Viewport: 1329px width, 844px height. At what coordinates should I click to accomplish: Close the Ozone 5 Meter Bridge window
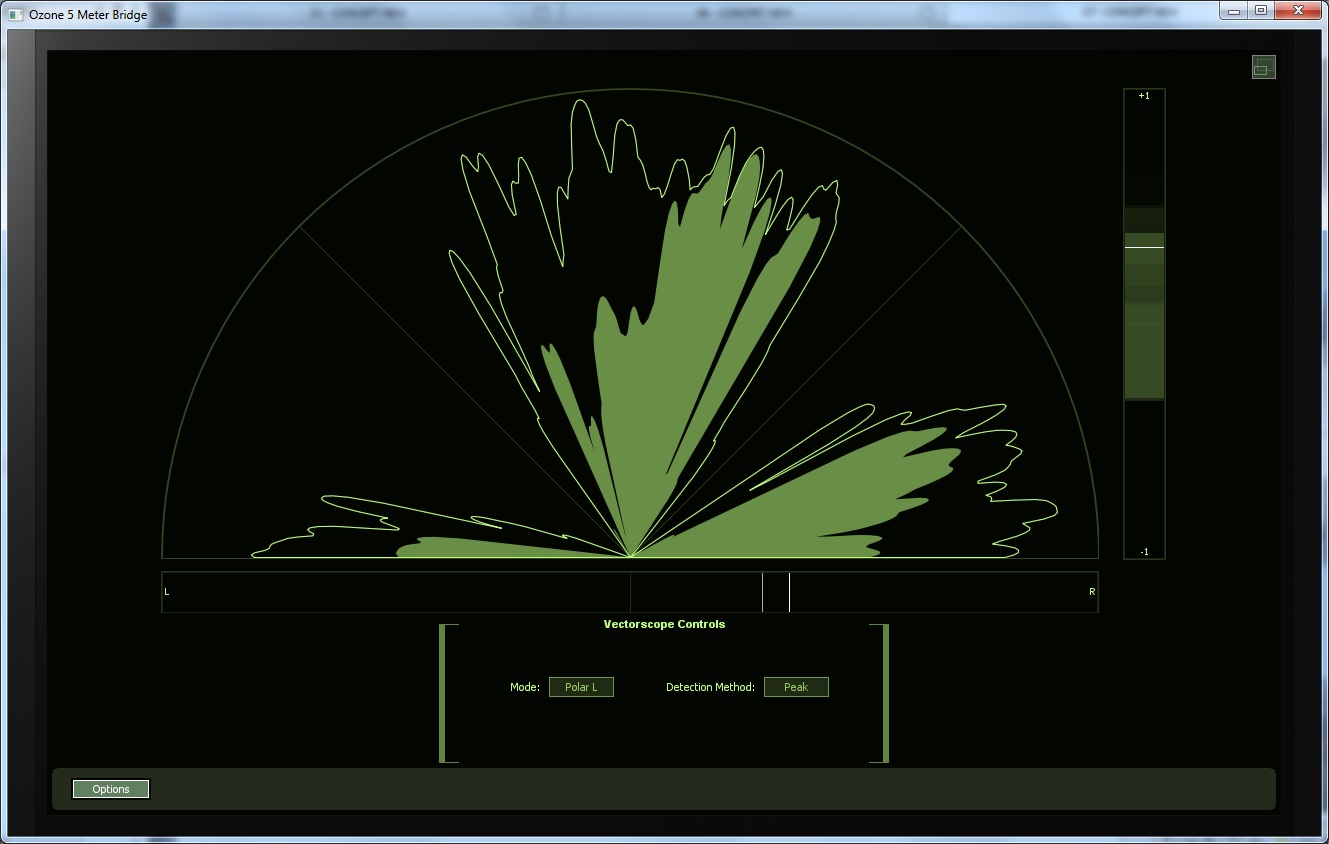[1297, 10]
